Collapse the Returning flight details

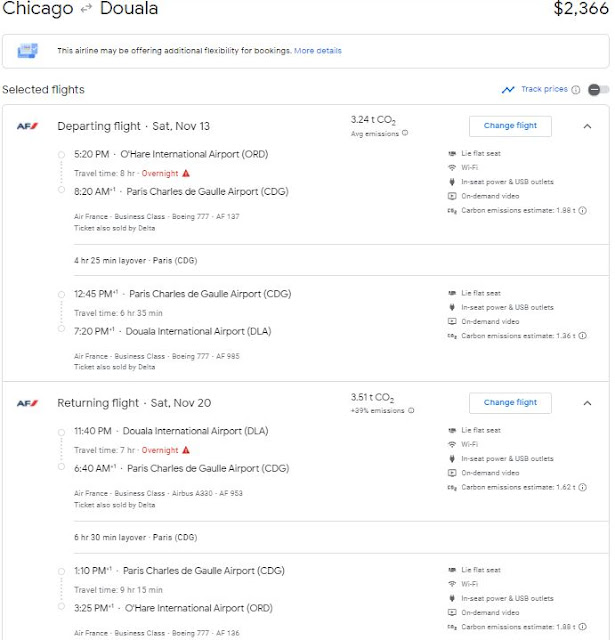click(587, 403)
